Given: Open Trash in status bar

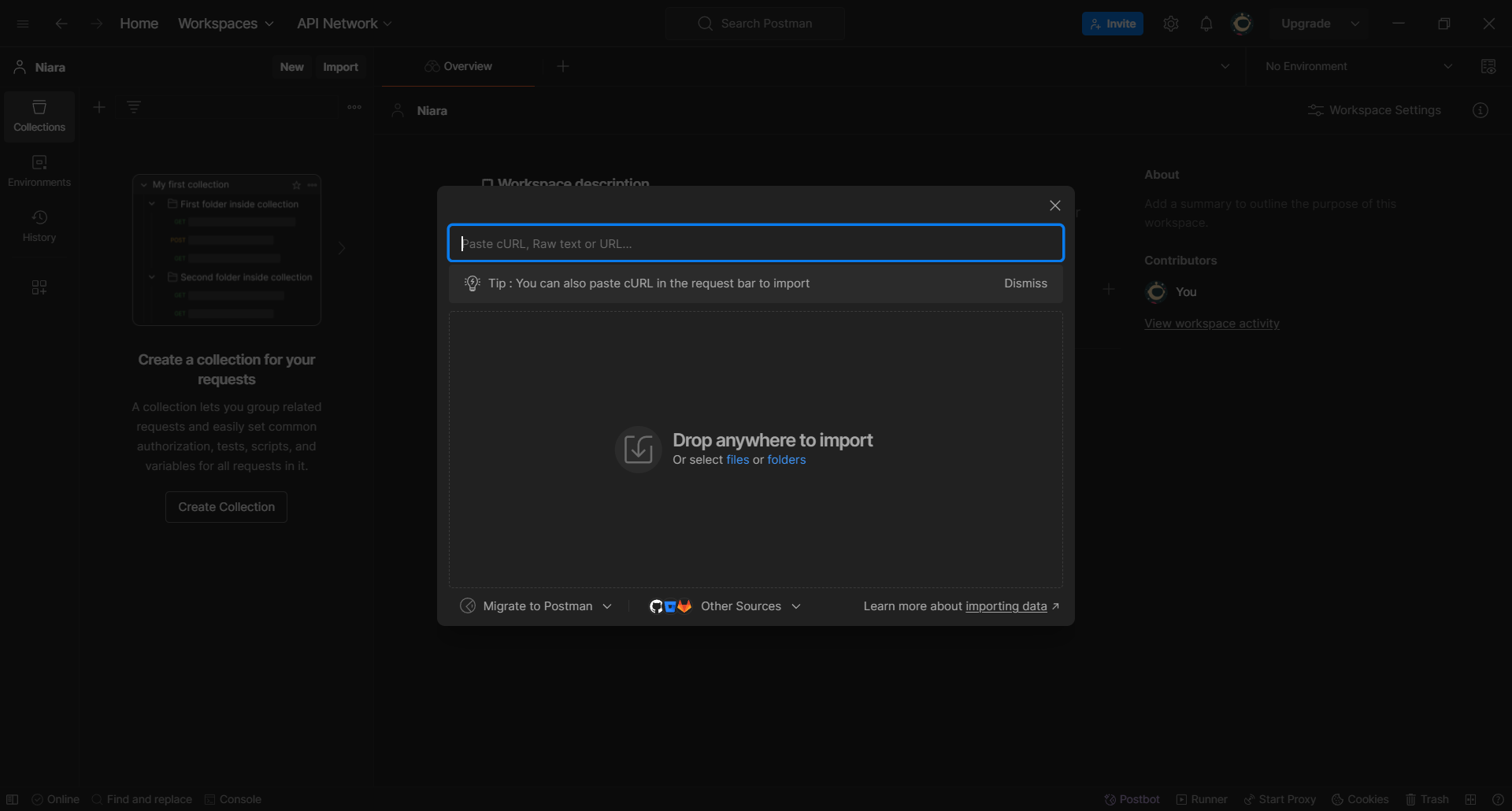Looking at the screenshot, I should coord(1427,799).
